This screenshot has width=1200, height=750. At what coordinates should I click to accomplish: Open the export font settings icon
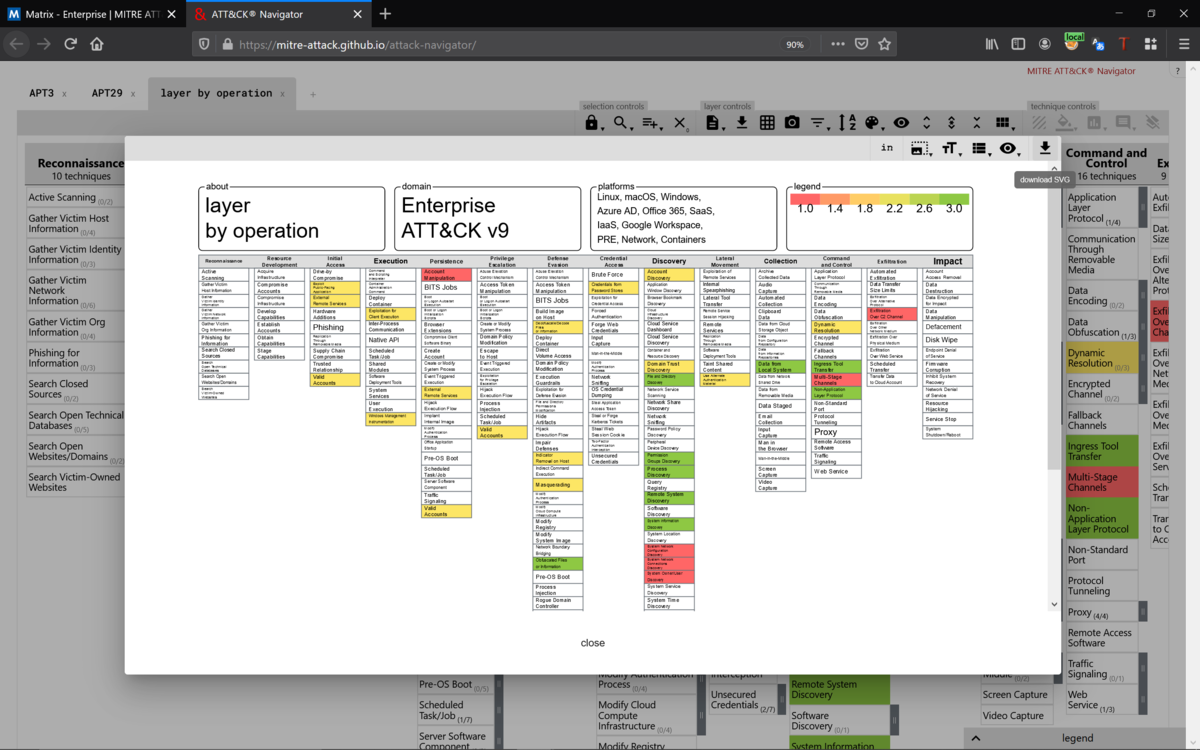(x=950, y=148)
